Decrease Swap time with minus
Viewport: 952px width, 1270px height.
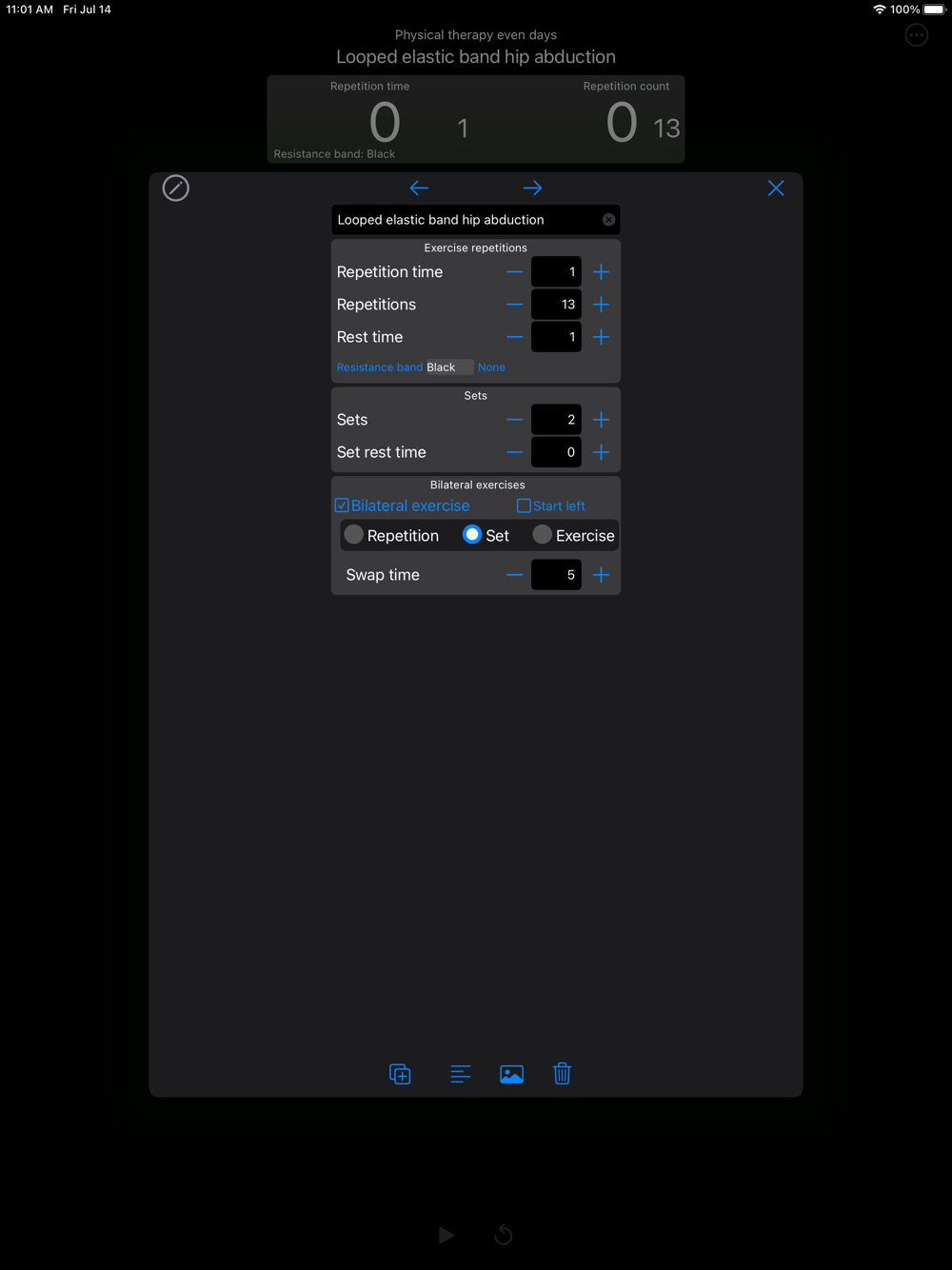click(515, 575)
